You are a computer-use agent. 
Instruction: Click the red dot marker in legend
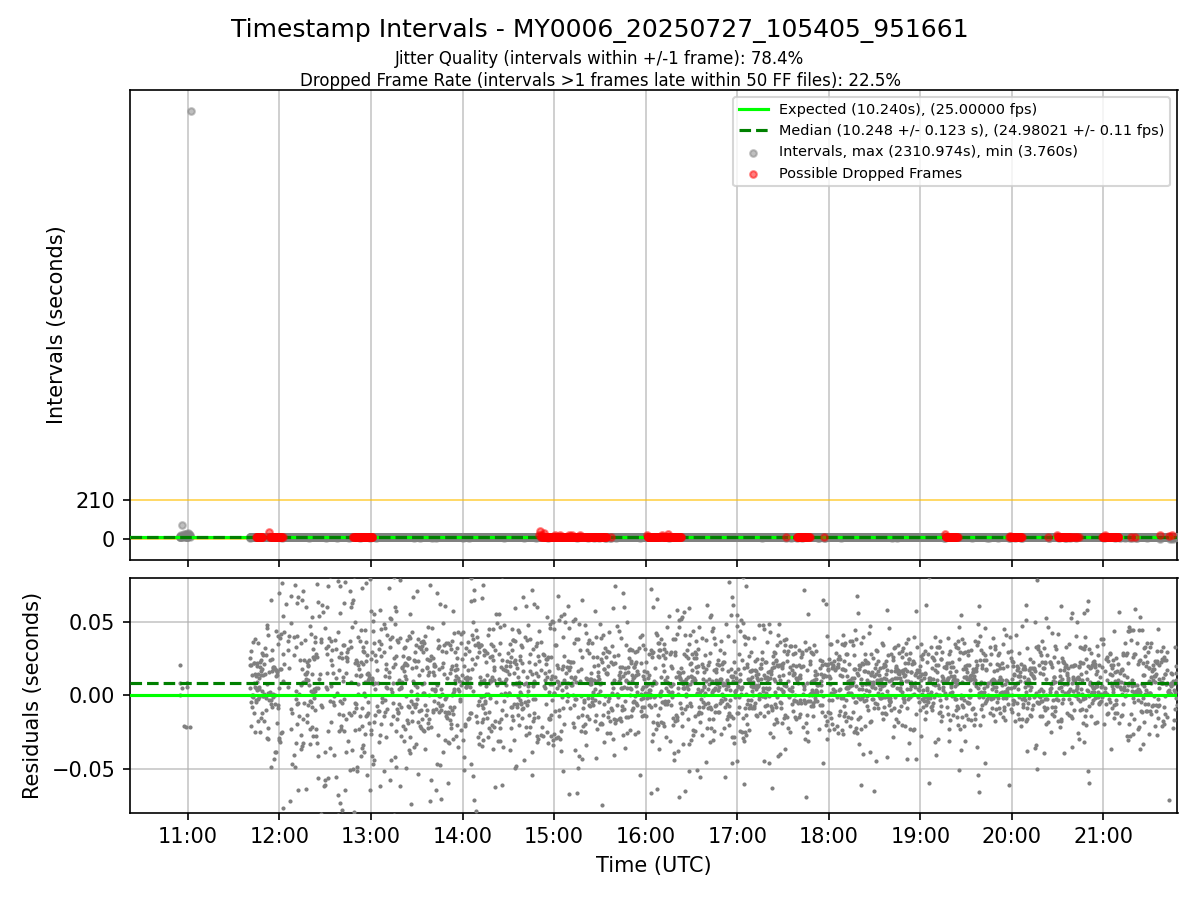coord(754,173)
